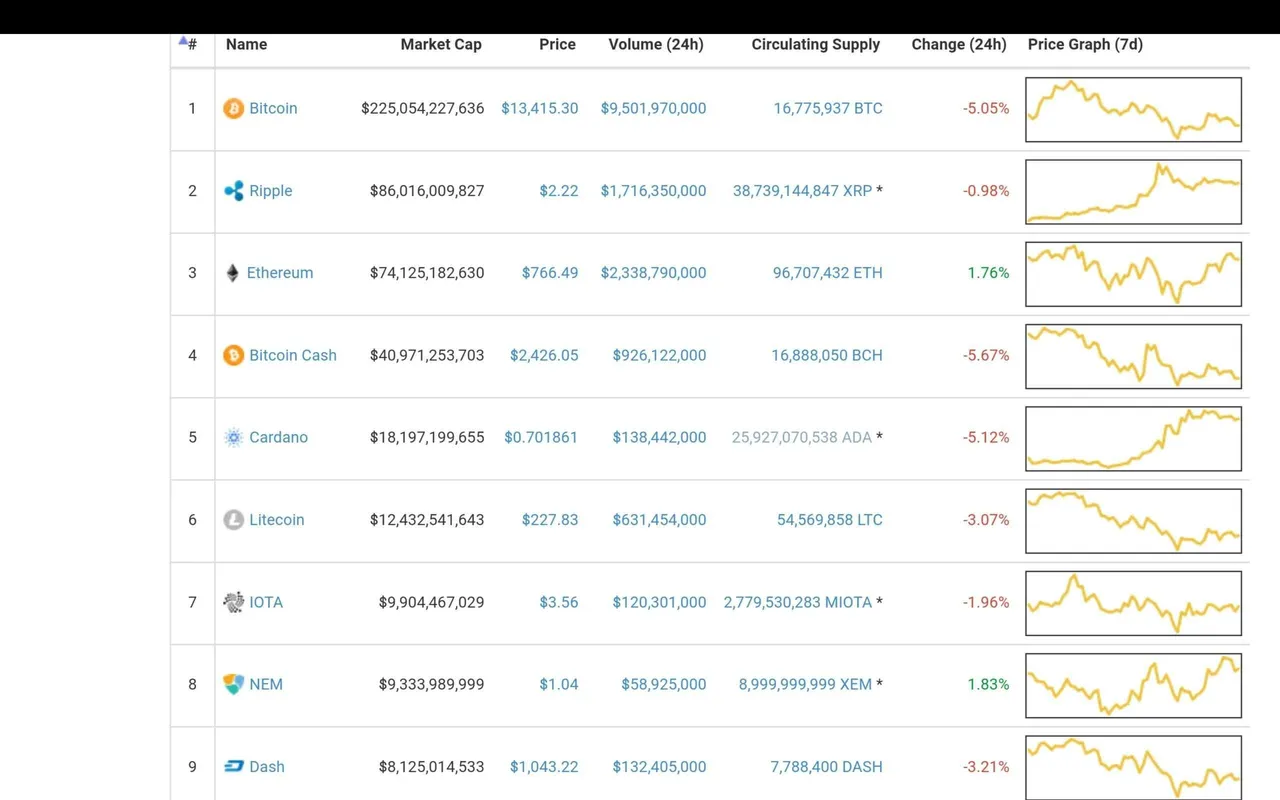Viewport: 1280px width, 800px height.
Task: Click Bitcoin Cash volume $926,122,000
Action: click(659, 355)
